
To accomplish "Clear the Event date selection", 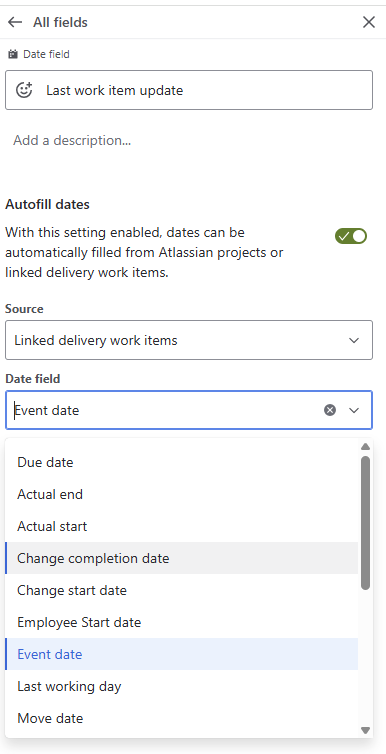I will pos(330,410).
